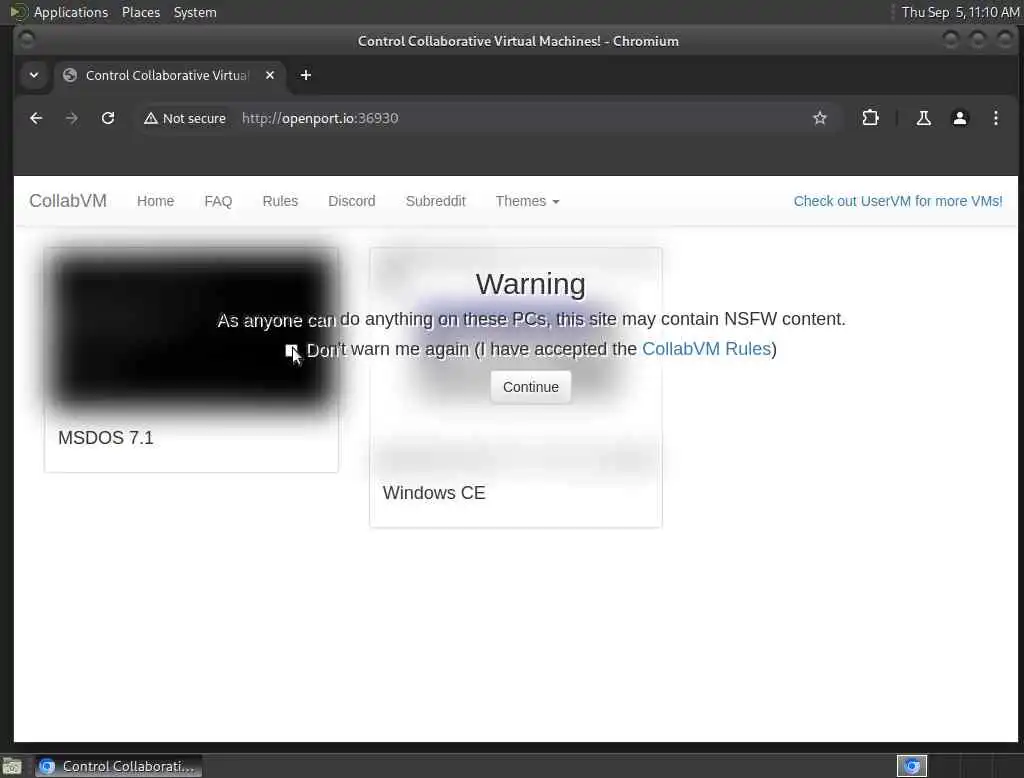The width and height of the screenshot is (1024, 778).
Task: Open the CollabVM Rules link in warning
Action: 706,349
